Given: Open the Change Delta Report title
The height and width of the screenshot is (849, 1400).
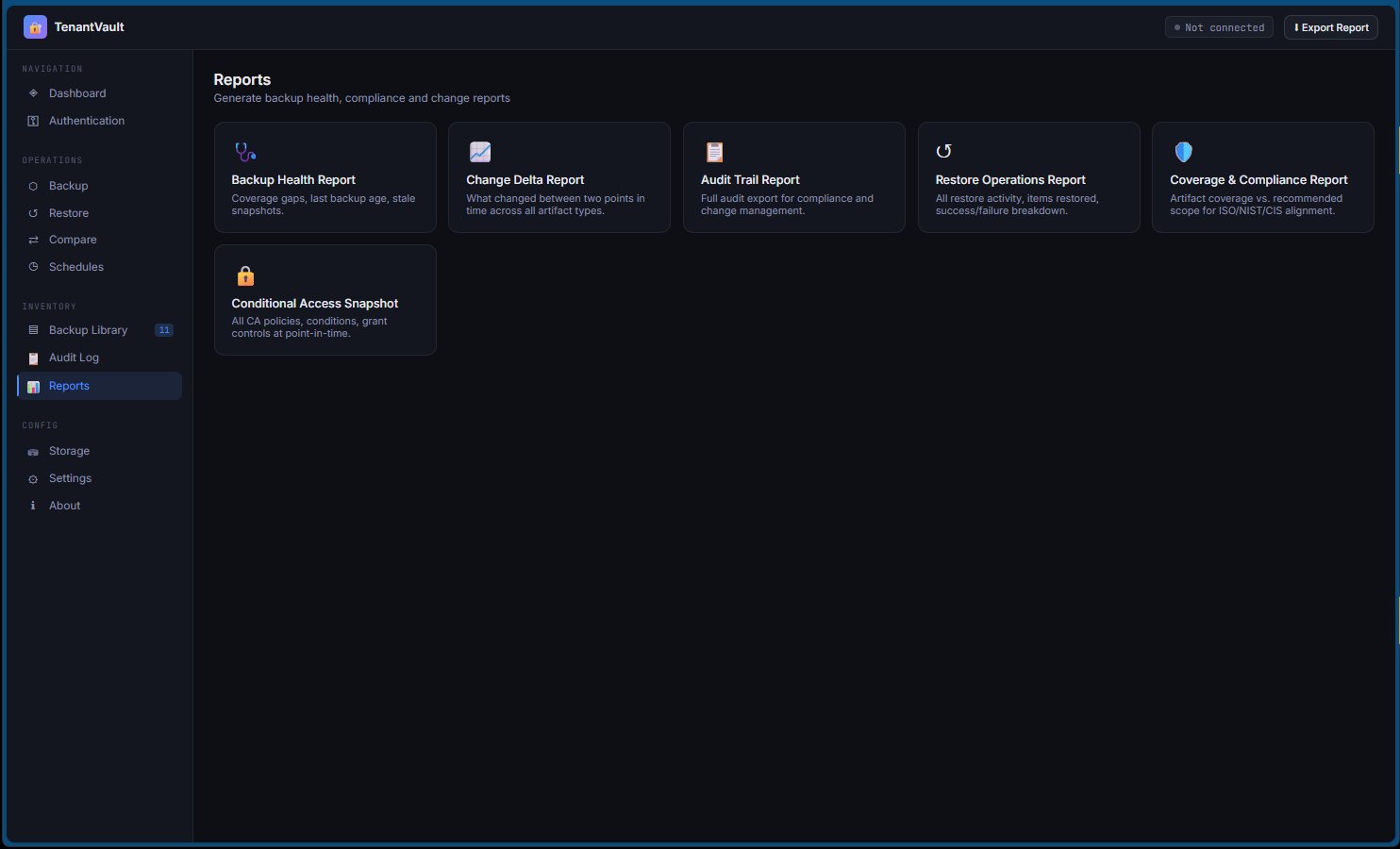Looking at the screenshot, I should tap(525, 180).
